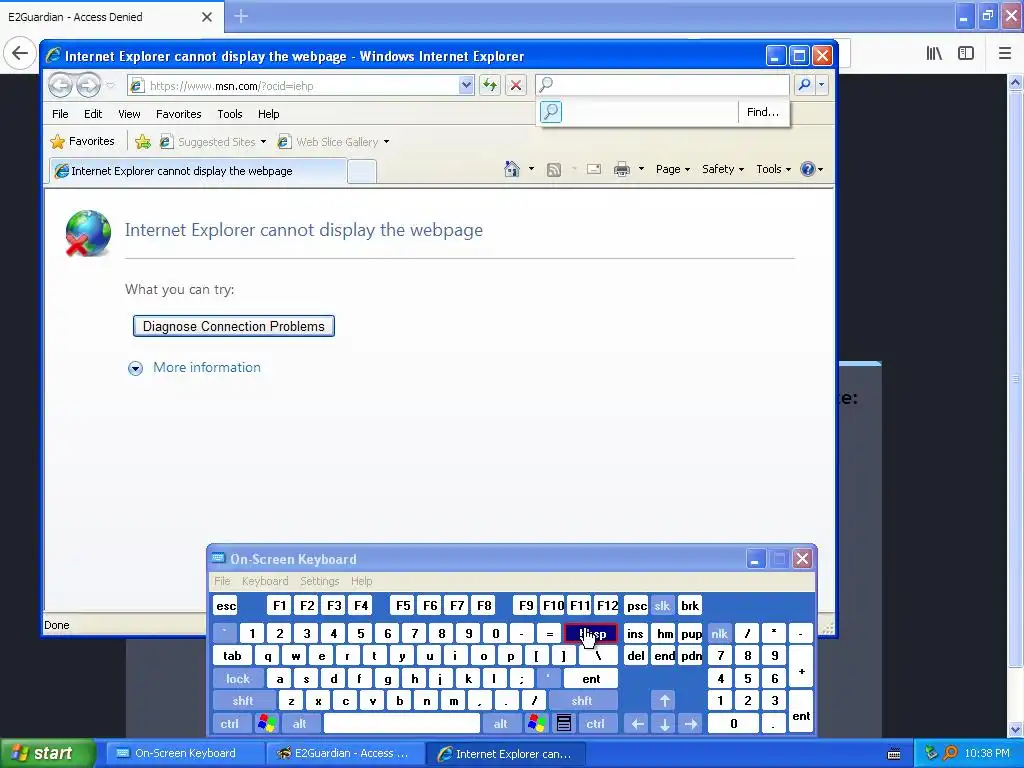Expand More information section
Screen dimensions: 1024x768
point(195,368)
